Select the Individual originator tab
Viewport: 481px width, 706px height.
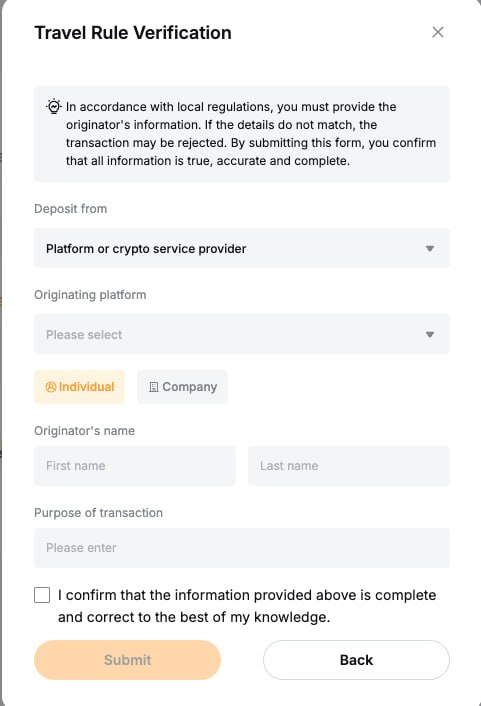[79, 387]
